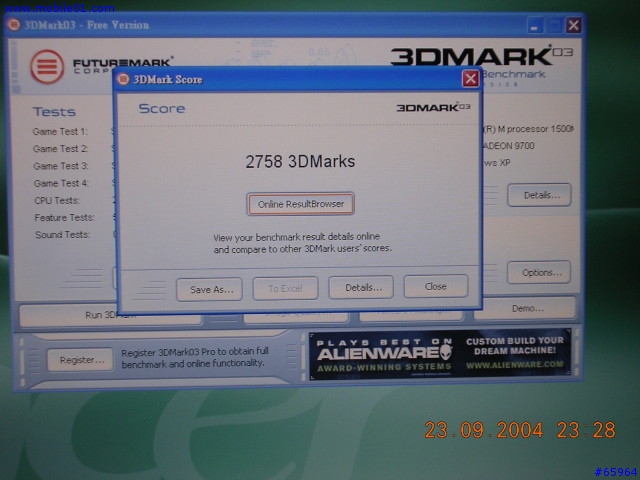Click the 'Game Test 3:' label
Viewport: 640px width, 480px height.
click(x=60, y=166)
